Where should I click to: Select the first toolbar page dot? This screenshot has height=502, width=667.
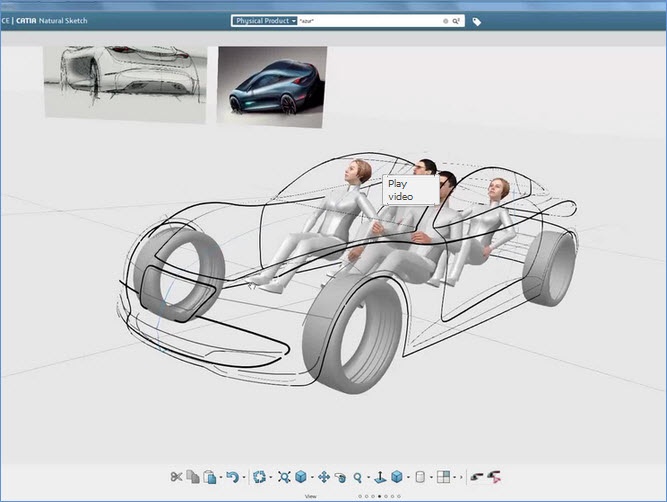pyautogui.click(x=360, y=496)
